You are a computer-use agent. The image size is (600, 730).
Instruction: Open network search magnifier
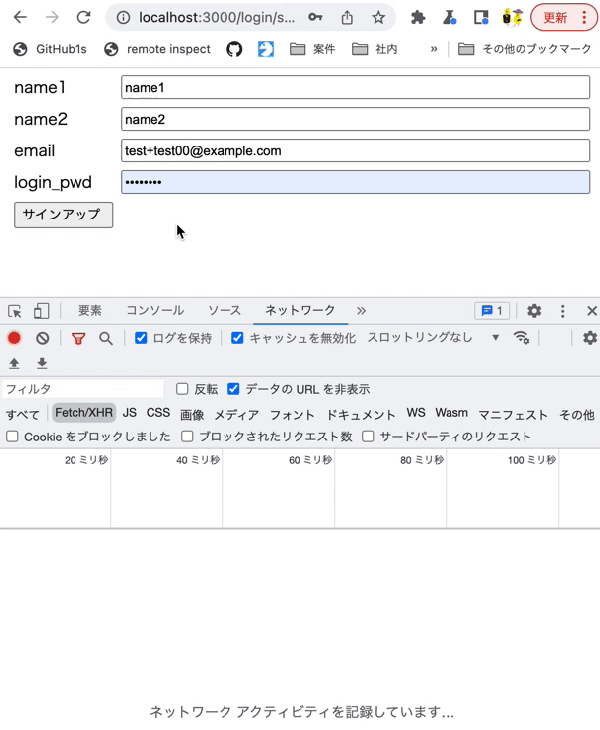tap(106, 338)
